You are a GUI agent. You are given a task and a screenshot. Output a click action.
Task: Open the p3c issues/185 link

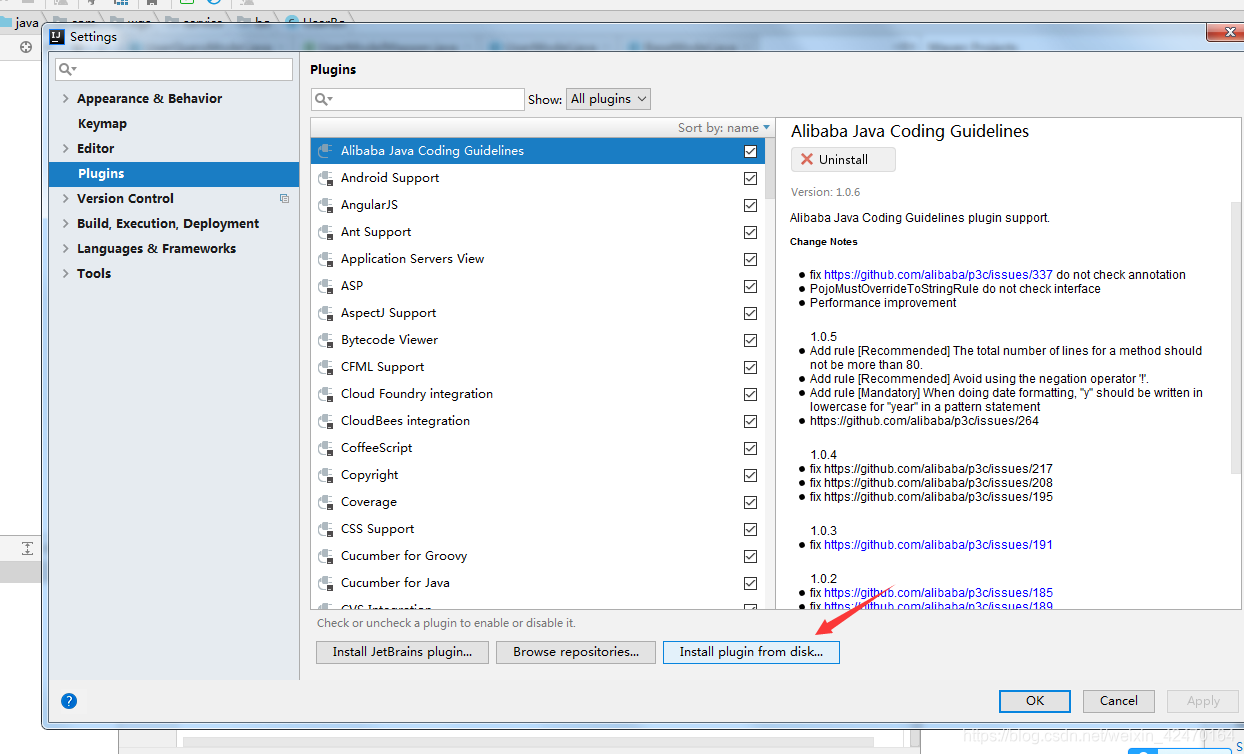point(938,593)
